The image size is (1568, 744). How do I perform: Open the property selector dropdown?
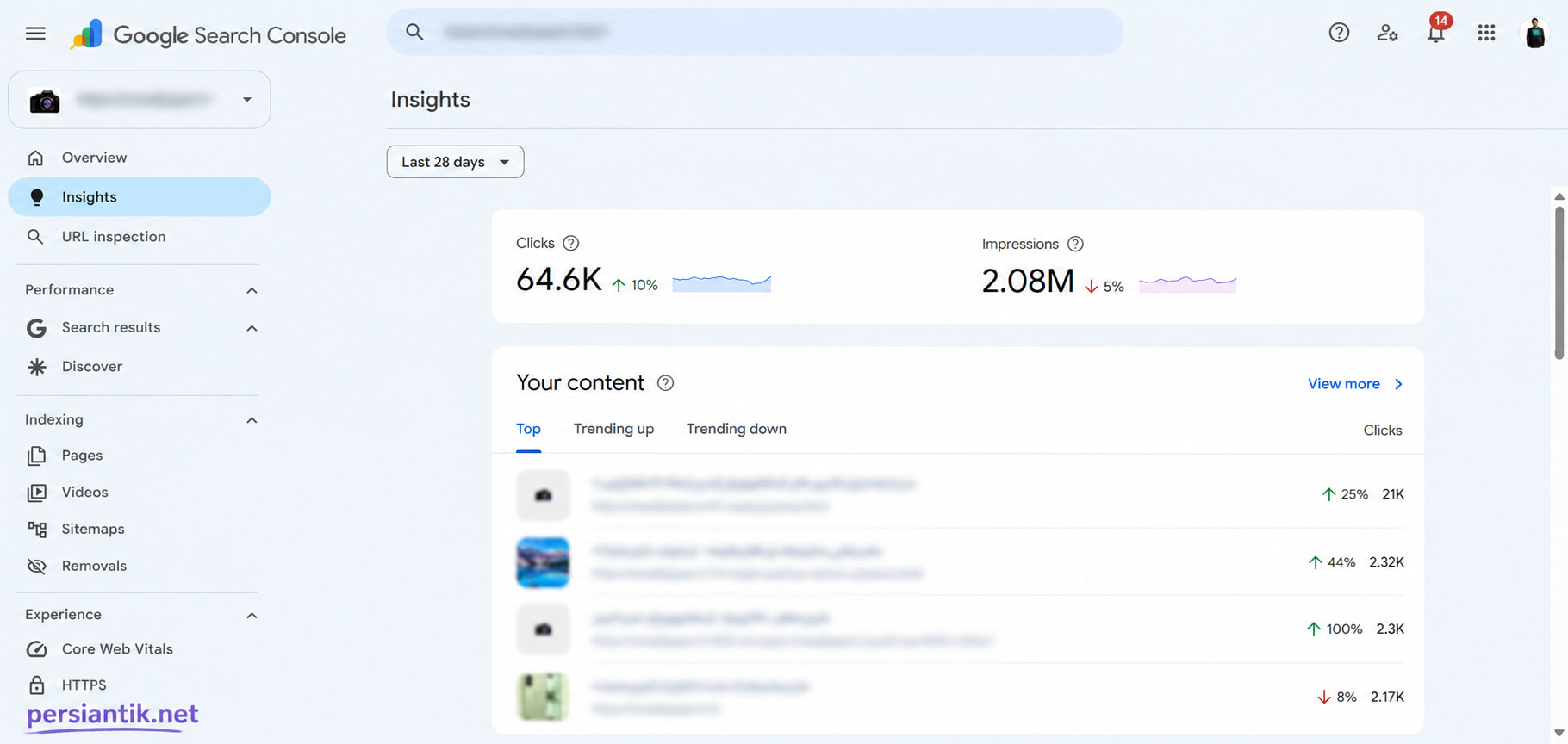[140, 100]
